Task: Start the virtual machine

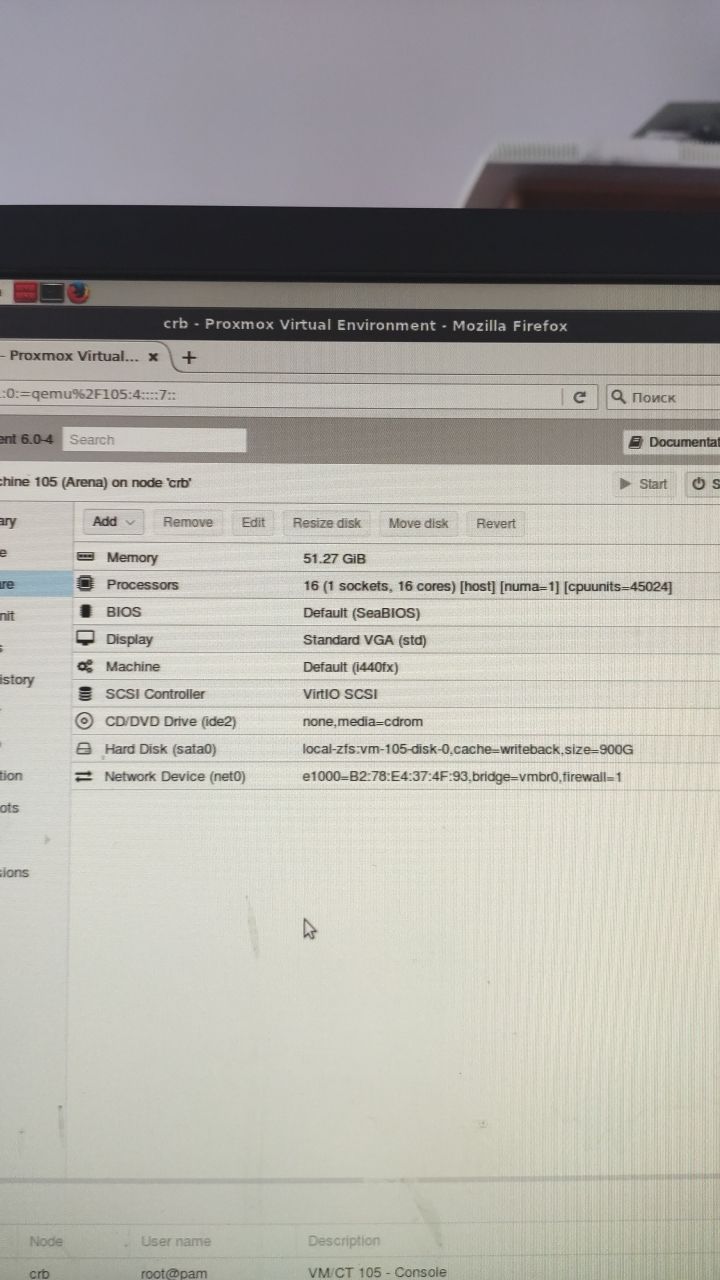Action: click(644, 484)
